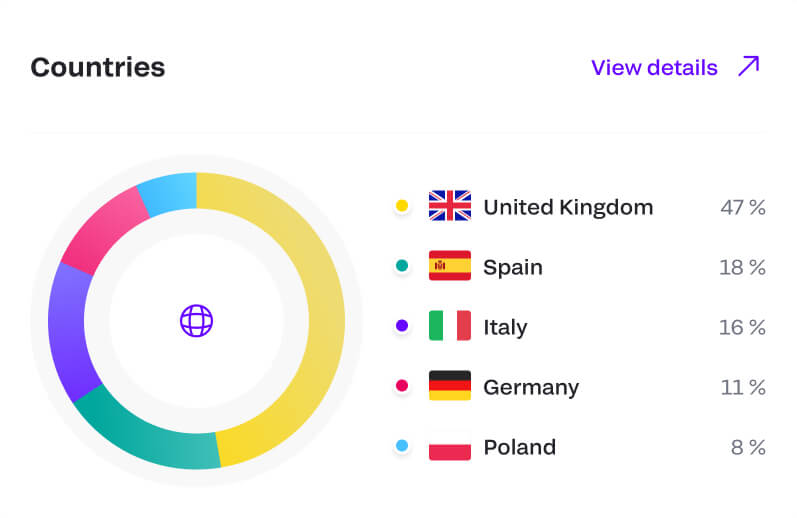
Task: Click the United Kingdom flag icon
Action: (449, 206)
